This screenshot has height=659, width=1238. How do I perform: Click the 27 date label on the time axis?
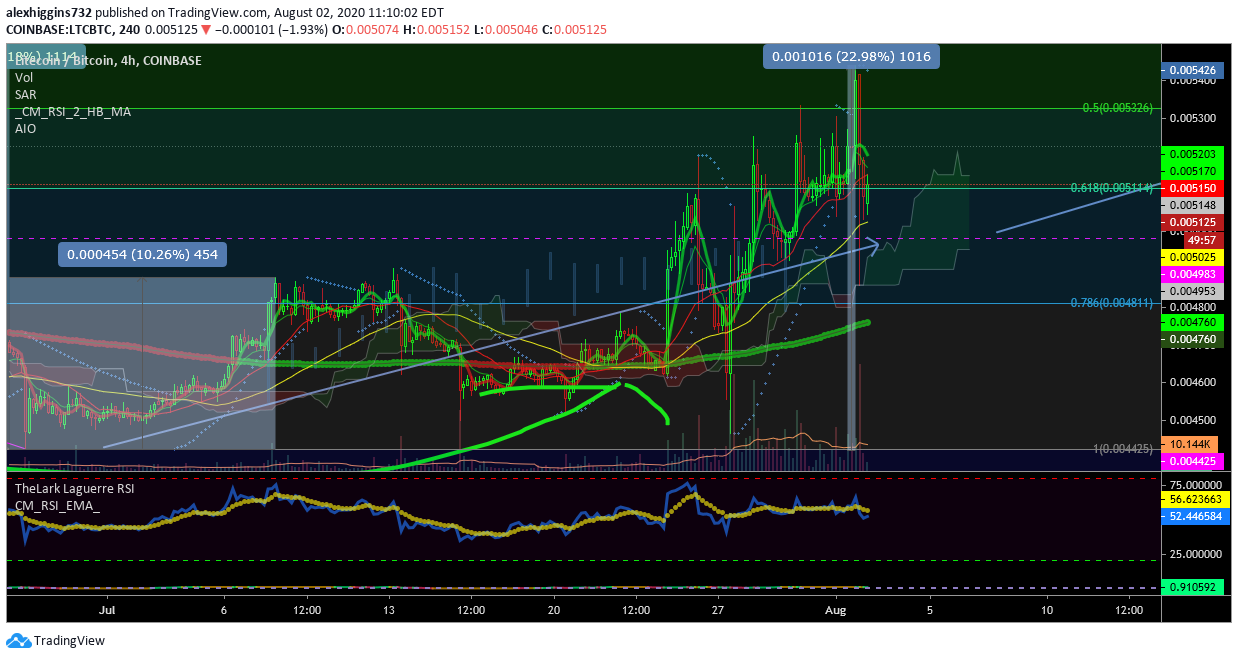(x=717, y=608)
